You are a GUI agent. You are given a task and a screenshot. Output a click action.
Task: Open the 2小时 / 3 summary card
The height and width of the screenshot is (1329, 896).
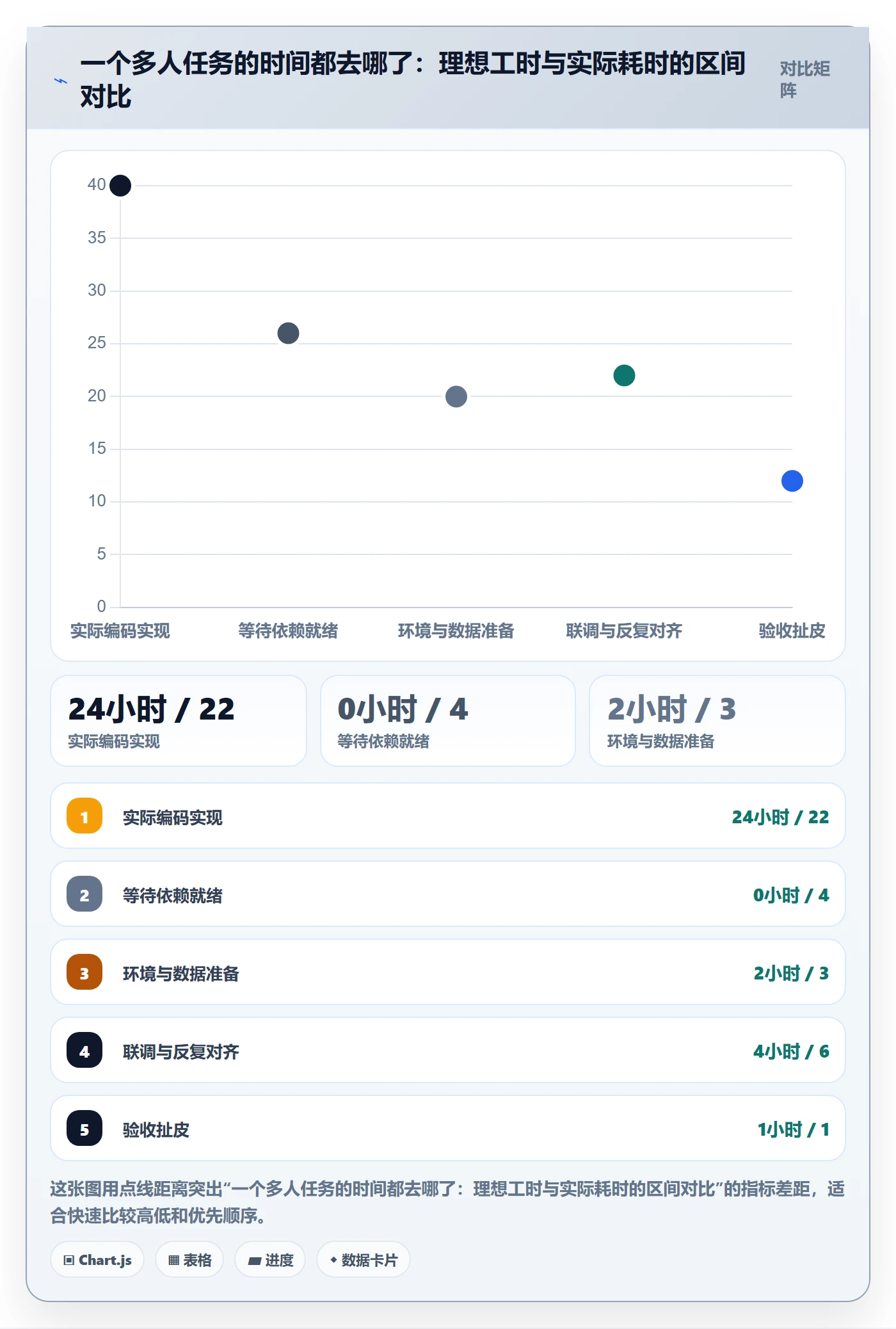point(717,721)
